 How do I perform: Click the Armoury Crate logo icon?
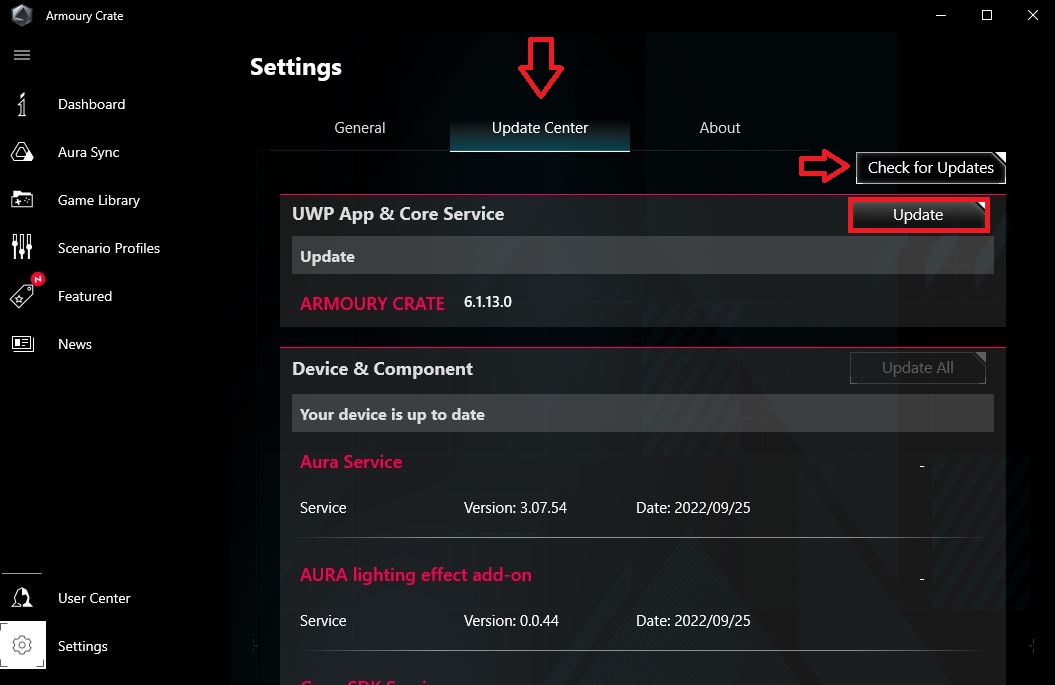click(22, 16)
